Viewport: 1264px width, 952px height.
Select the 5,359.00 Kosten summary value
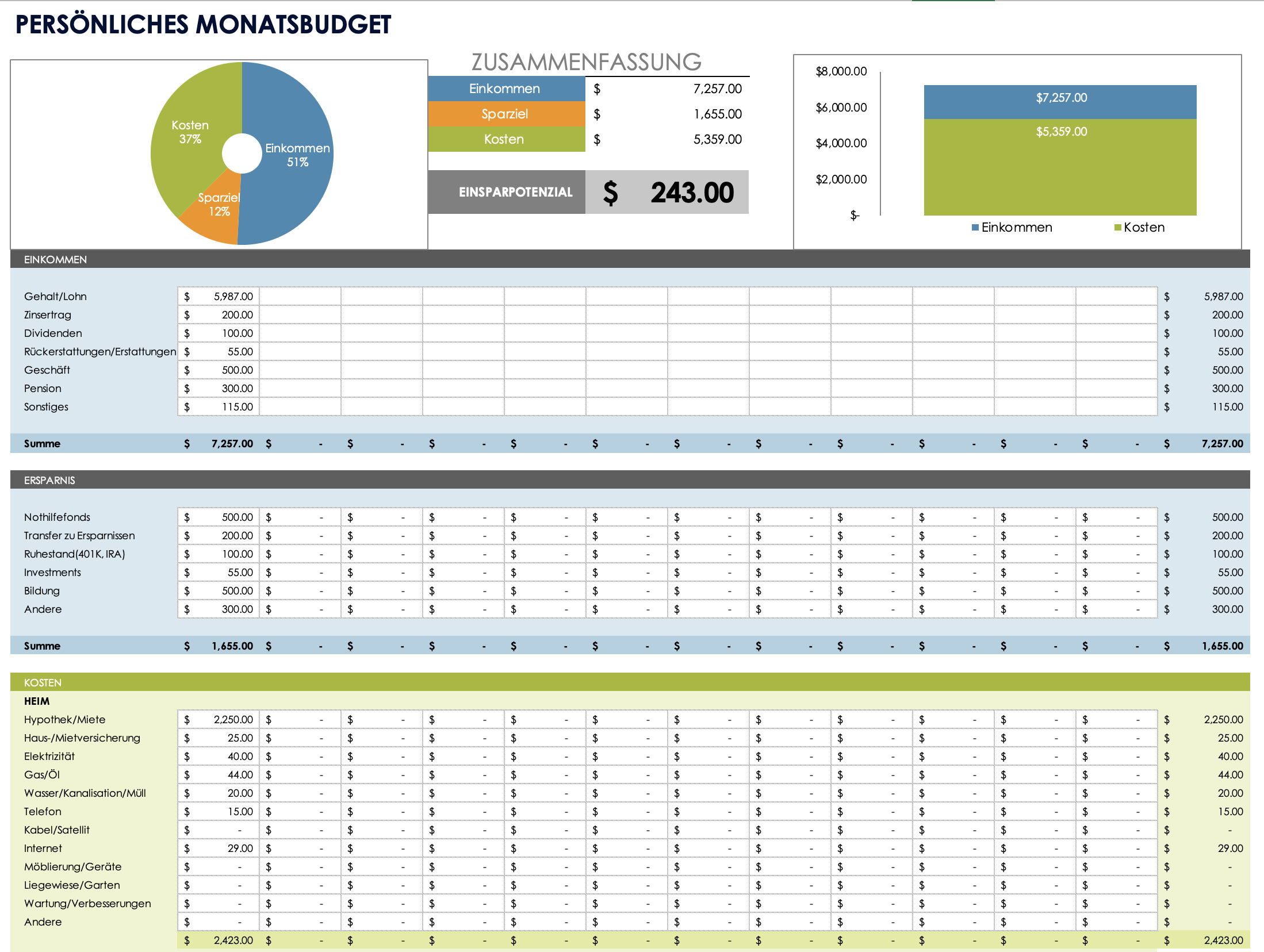[x=717, y=139]
